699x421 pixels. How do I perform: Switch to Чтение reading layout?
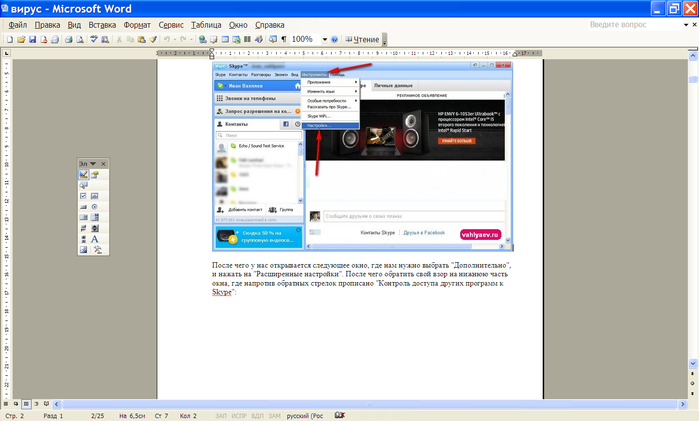click(x=362, y=40)
